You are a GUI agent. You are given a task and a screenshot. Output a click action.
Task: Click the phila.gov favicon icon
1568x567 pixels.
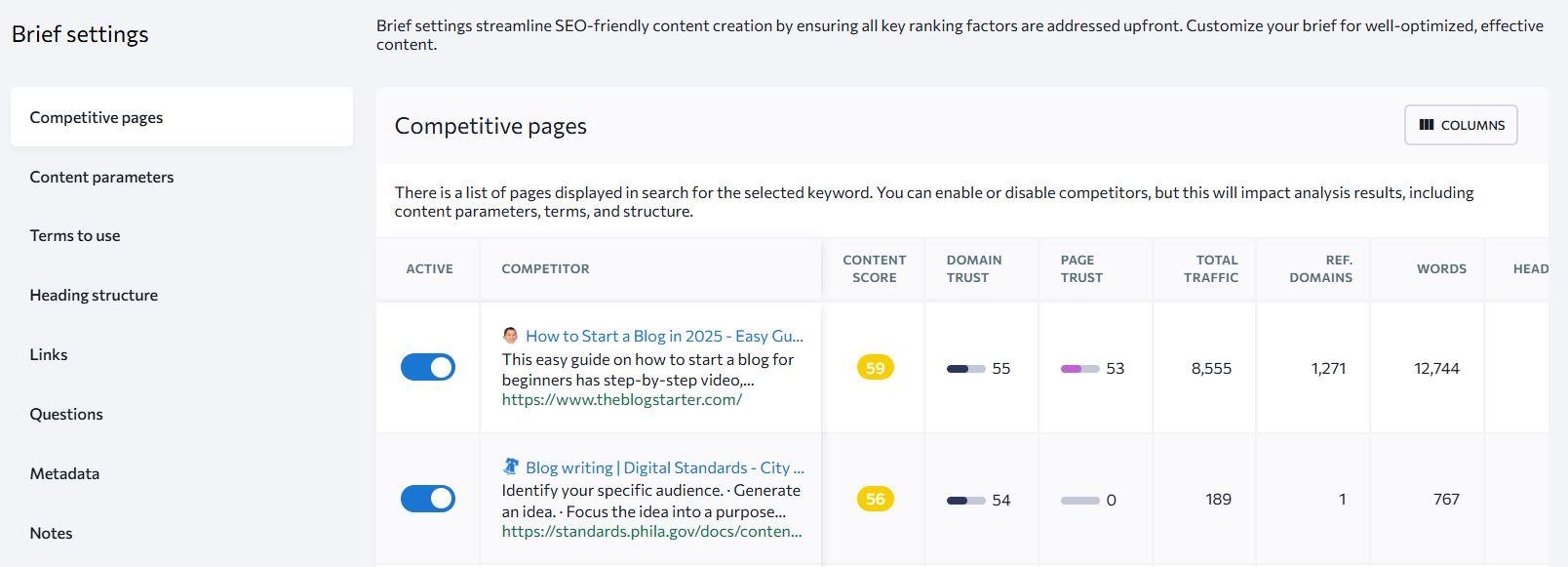click(510, 466)
